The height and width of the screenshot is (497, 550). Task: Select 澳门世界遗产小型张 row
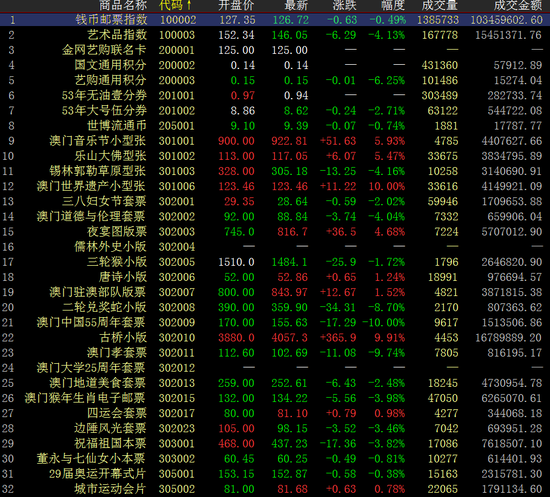[x=275, y=186]
